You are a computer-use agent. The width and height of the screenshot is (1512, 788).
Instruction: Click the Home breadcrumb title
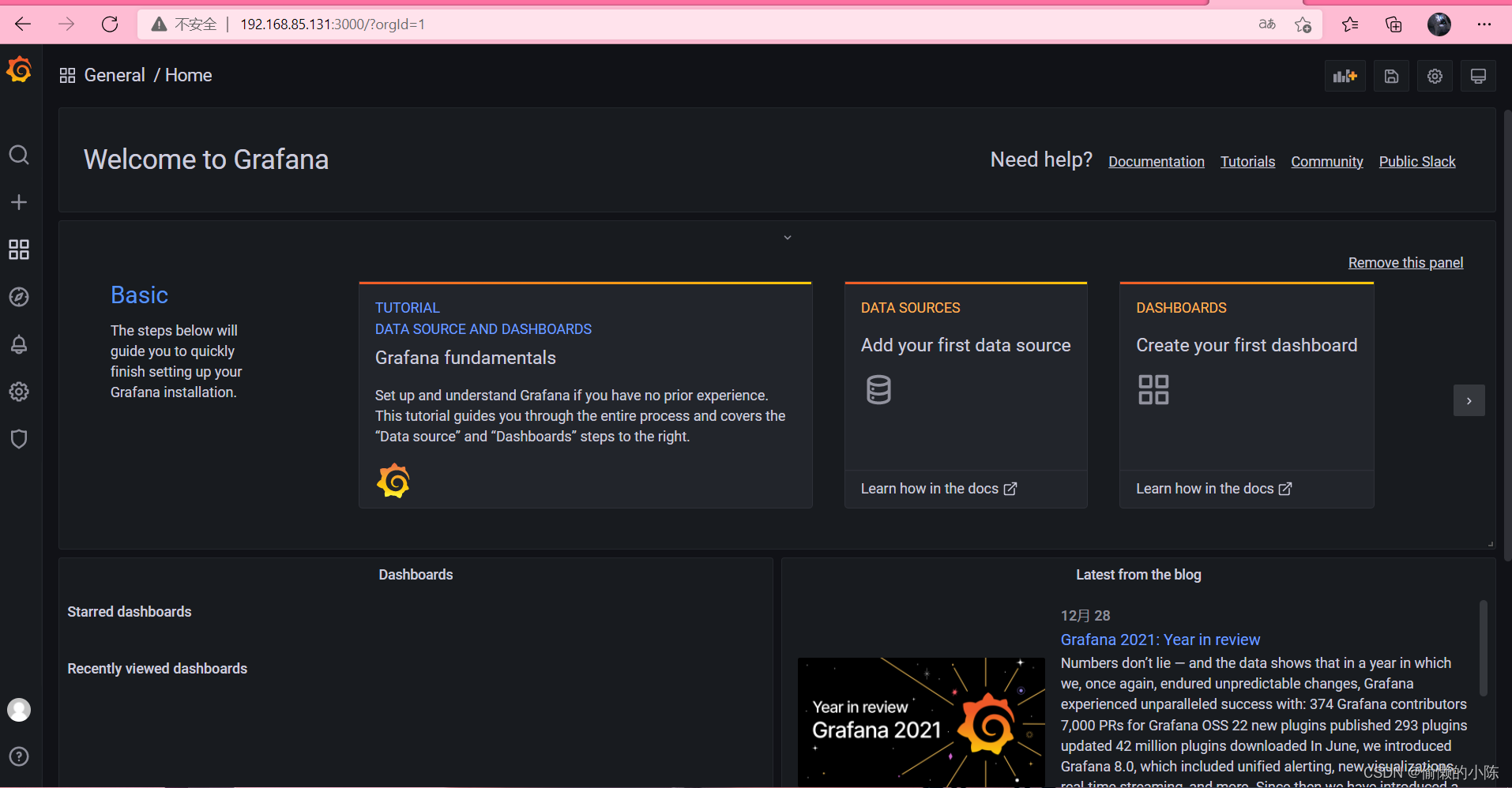pyautogui.click(x=189, y=76)
